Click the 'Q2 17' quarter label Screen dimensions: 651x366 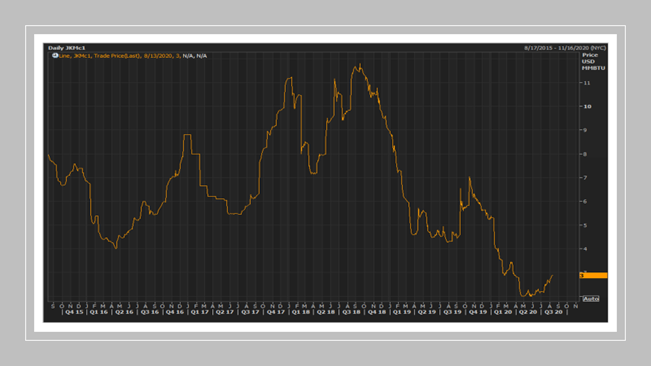(225, 312)
